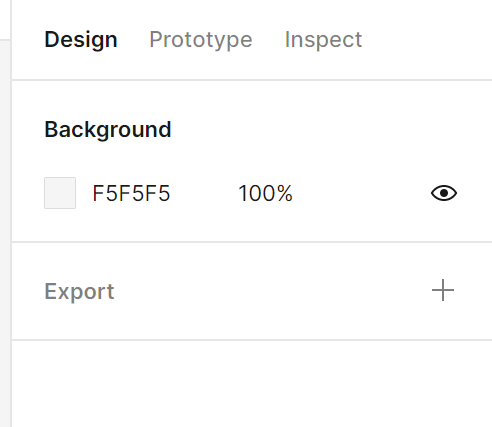The height and width of the screenshot is (427, 492).
Task: Edit the background hex value F5F5F5
Action: click(x=131, y=193)
